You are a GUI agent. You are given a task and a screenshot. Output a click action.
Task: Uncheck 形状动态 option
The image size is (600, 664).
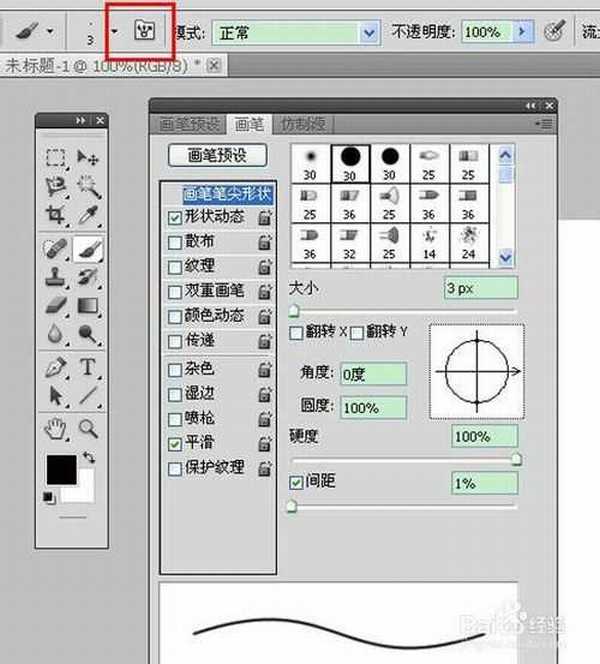(174, 218)
